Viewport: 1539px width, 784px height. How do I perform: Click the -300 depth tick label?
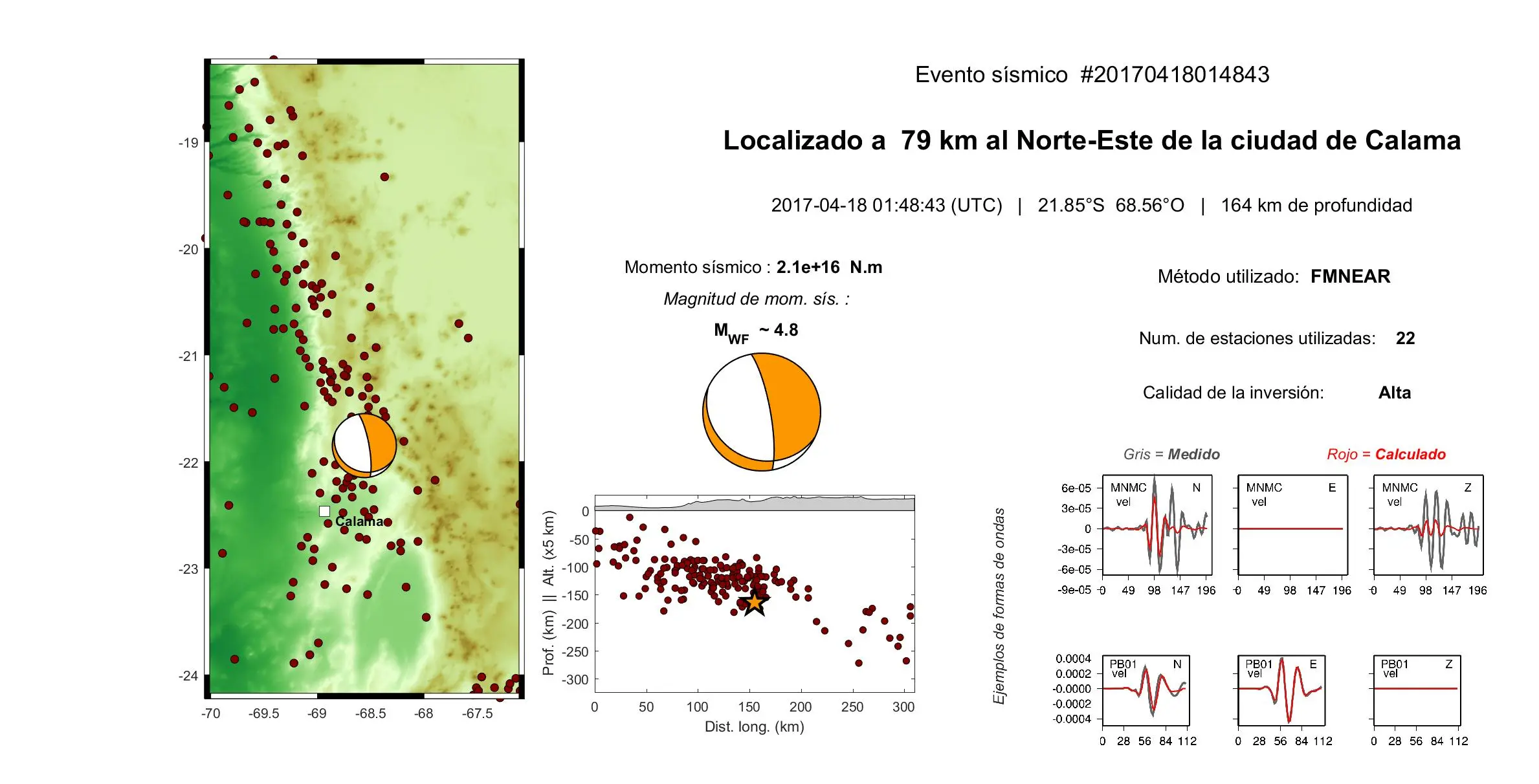point(575,680)
